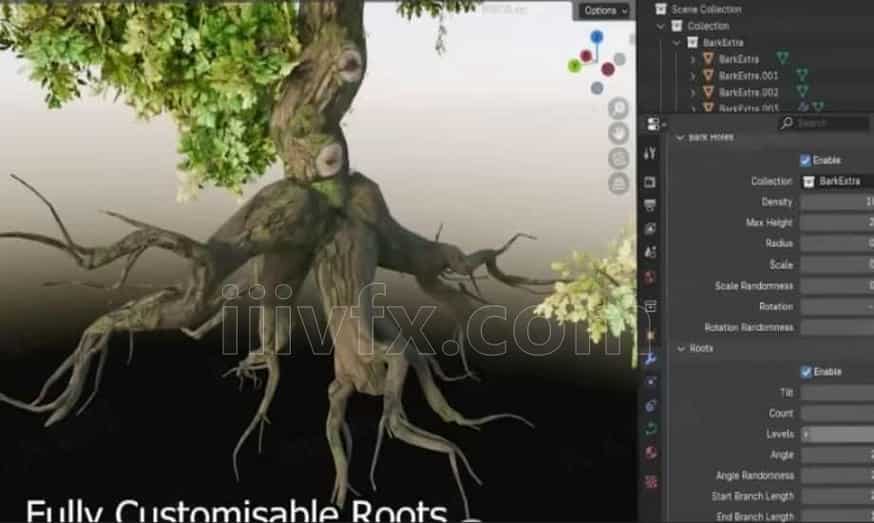Viewport: 874px width, 523px height.
Task: Click the Max Height value field
Action: click(837, 222)
